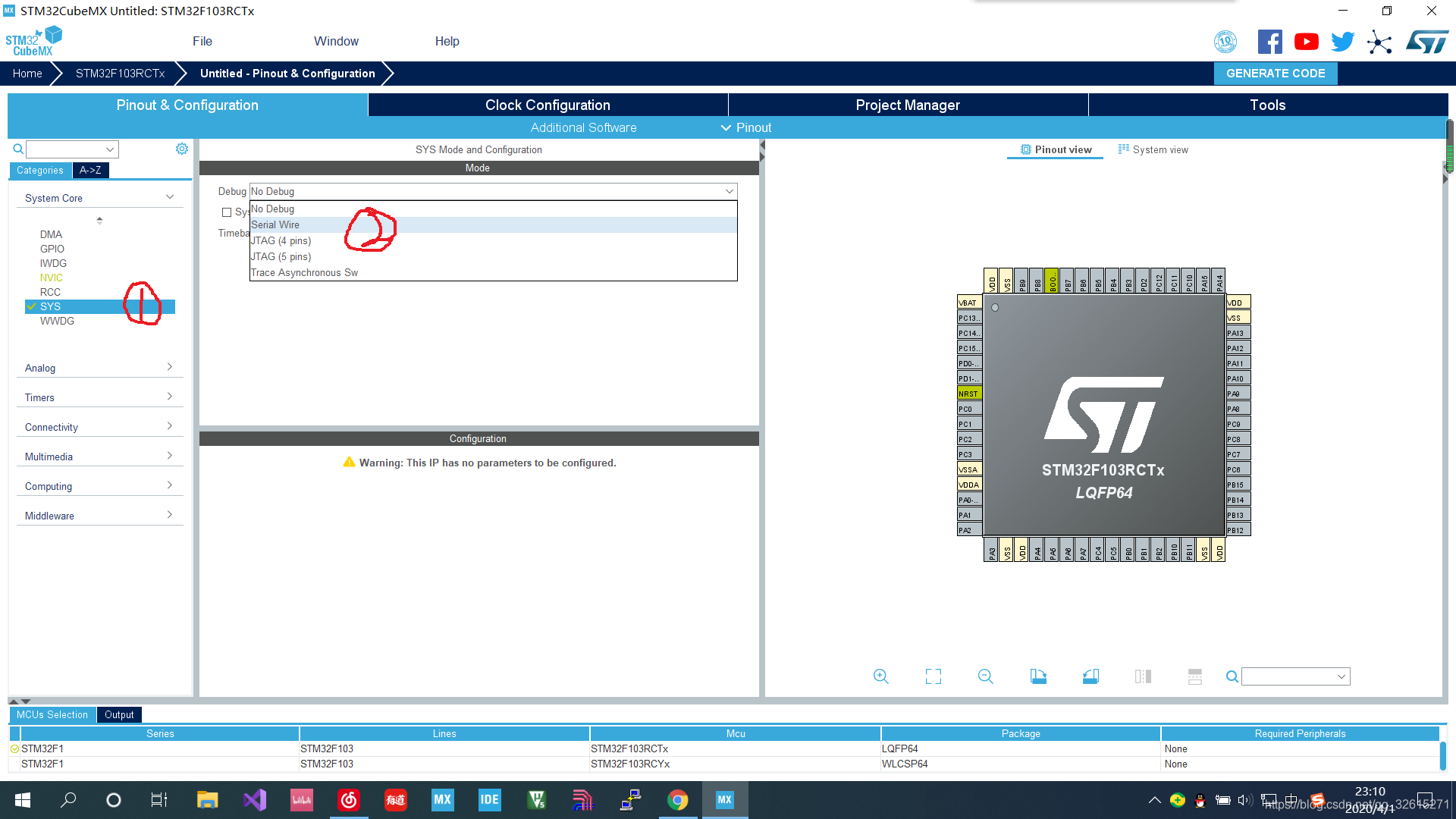Screen dimensions: 1456x819
Task: Click the NRST pin on the chip
Action: click(969, 394)
